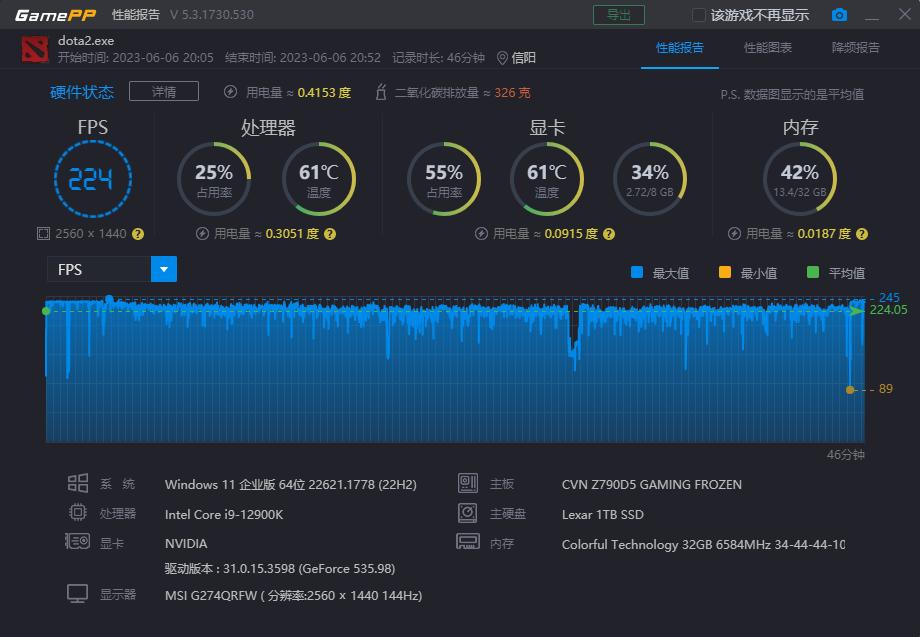
Task: Click the 导出 export button
Action: click(619, 14)
